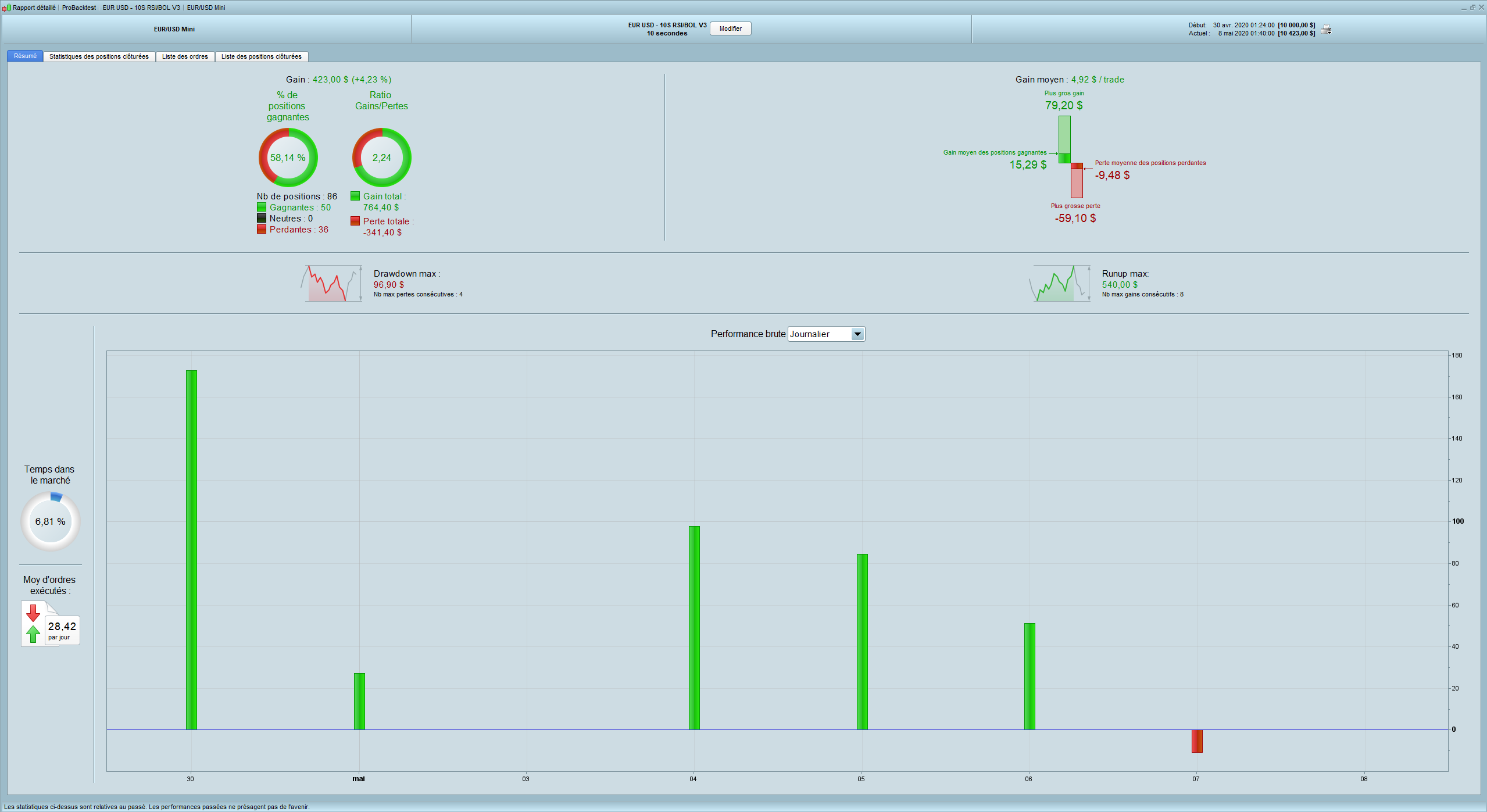This screenshot has height=812, width=1487.
Task: Open the Liste des ordres tab
Action: coord(185,56)
